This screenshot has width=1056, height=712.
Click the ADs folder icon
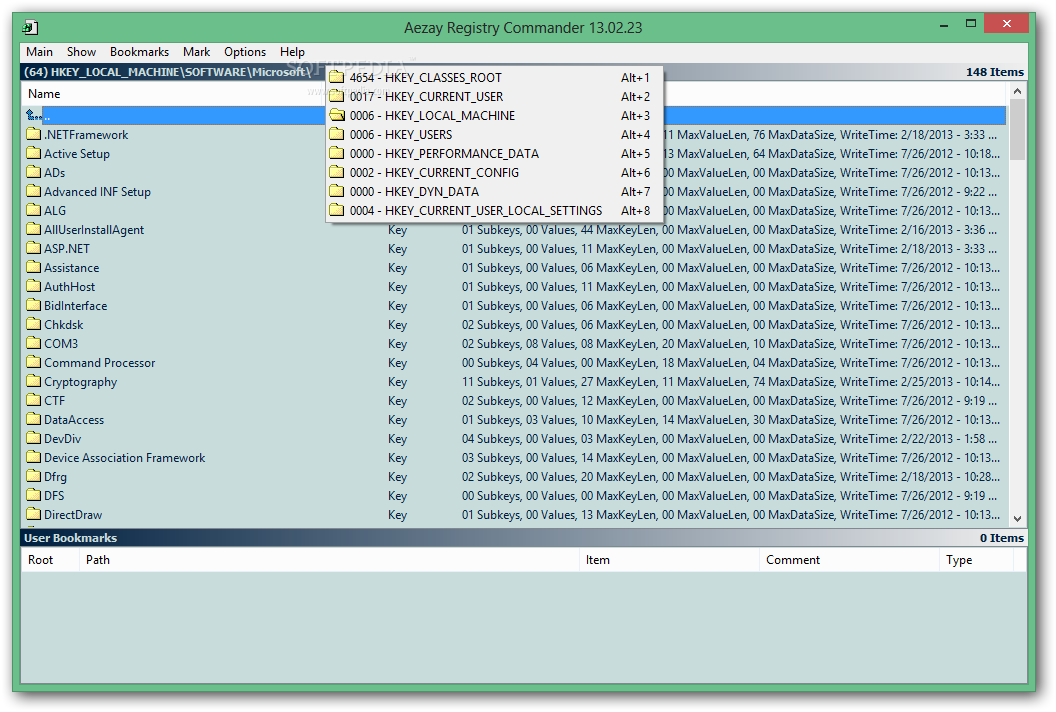(34, 172)
